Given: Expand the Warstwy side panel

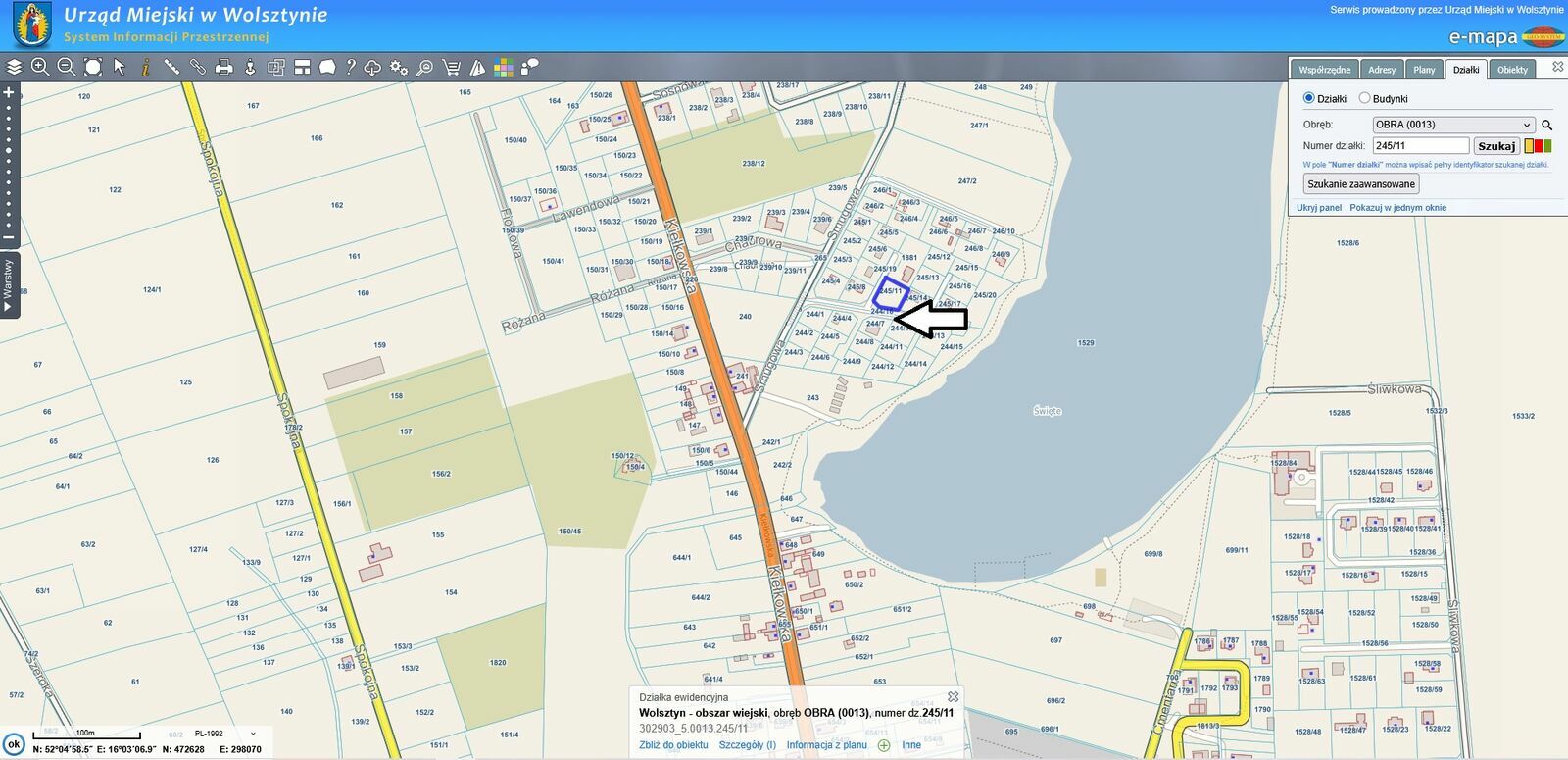Looking at the screenshot, I should pyautogui.click(x=9, y=284).
